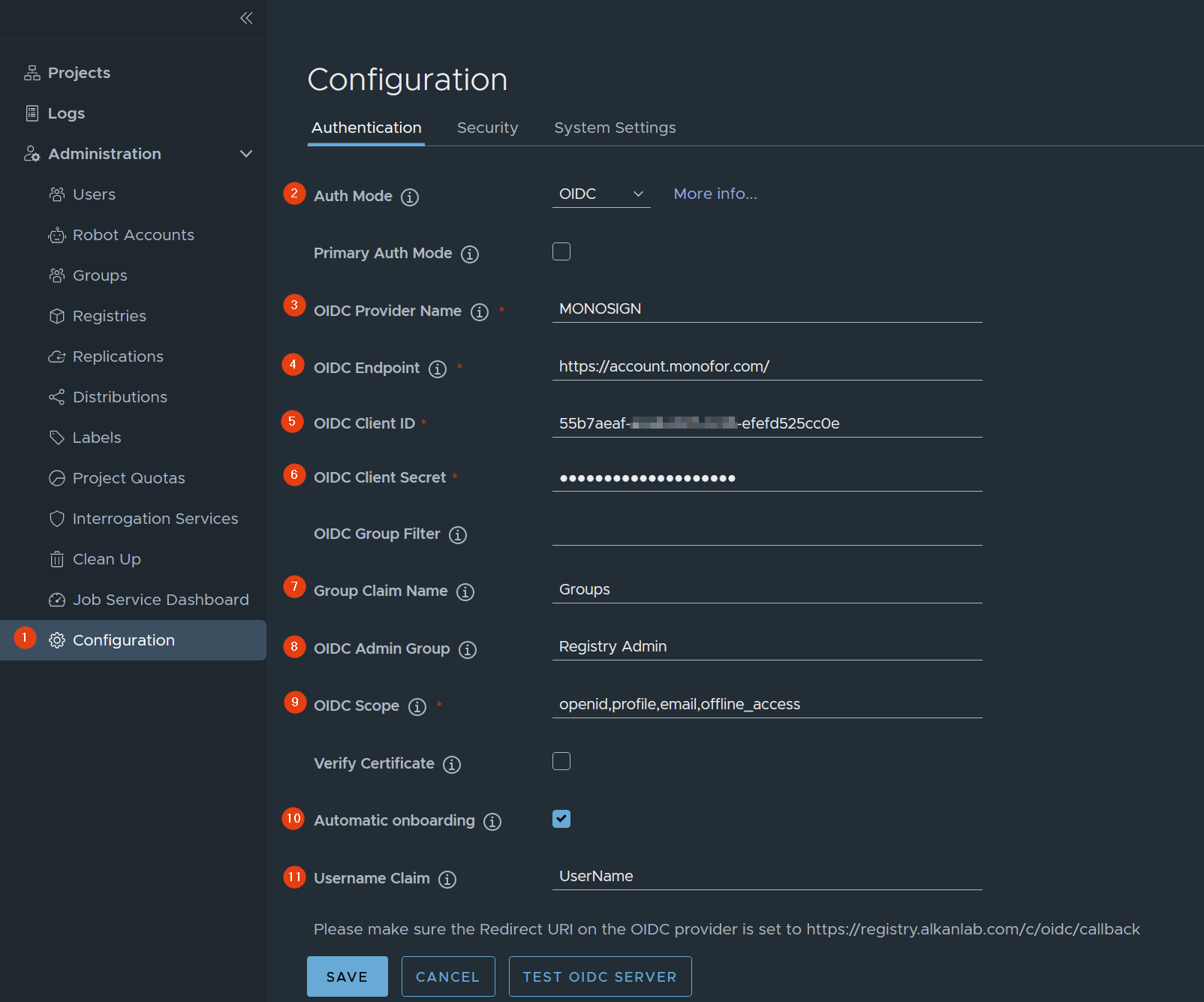
Task: Click the Interrogation Services shield icon
Action: point(57,519)
